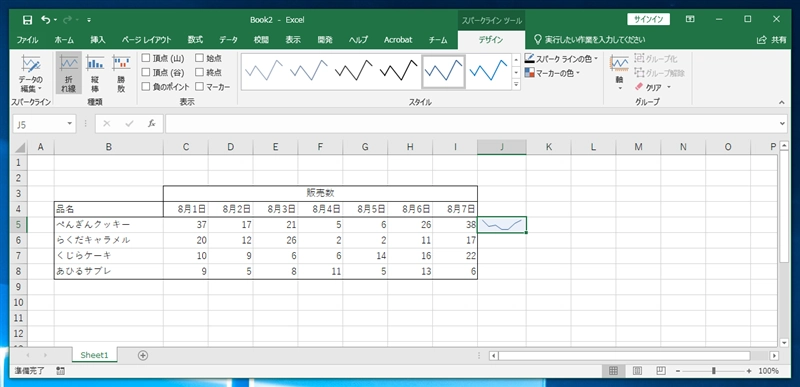Select the sparkline cell J5
This screenshot has height=387, width=800.
coord(502,225)
